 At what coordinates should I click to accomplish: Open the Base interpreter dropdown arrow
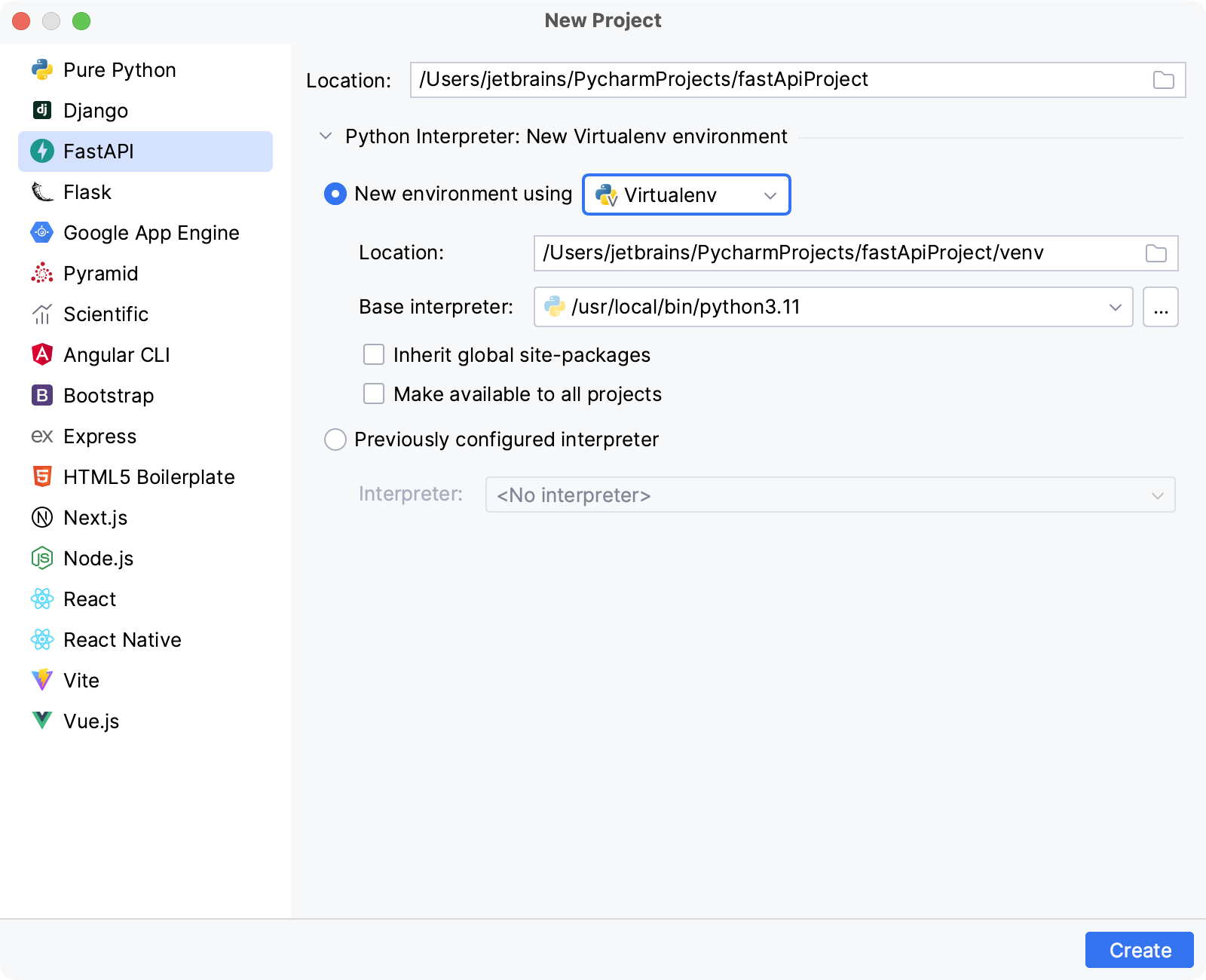1116,307
